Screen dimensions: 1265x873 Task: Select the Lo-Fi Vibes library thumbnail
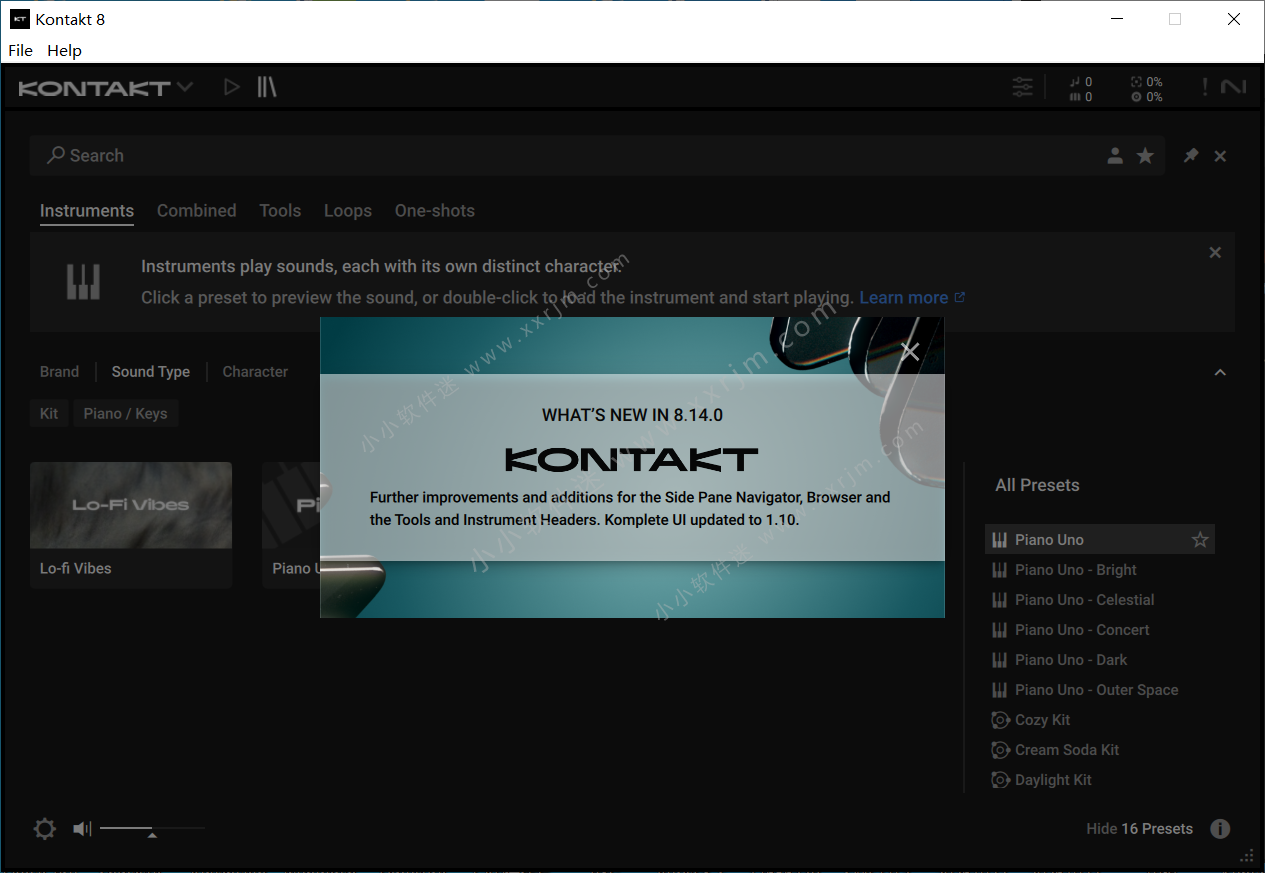[x=131, y=505]
